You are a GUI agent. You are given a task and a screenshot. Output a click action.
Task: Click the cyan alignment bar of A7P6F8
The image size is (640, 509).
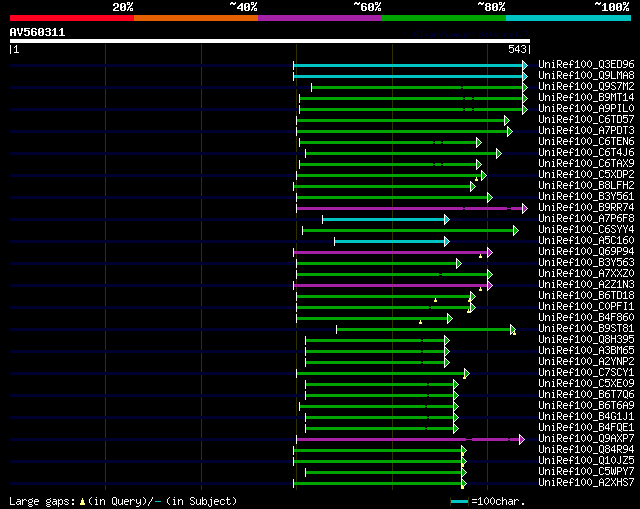point(386,220)
